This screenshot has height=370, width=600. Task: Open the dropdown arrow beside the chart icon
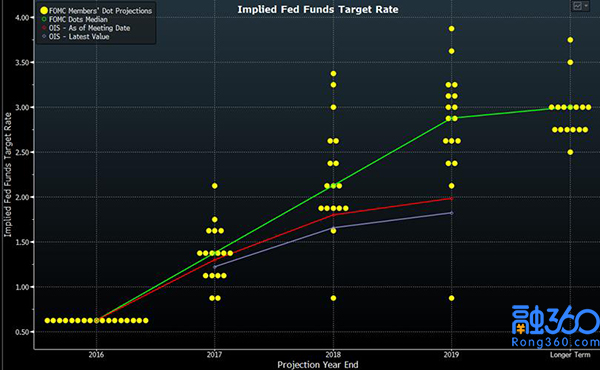click(x=586, y=6)
